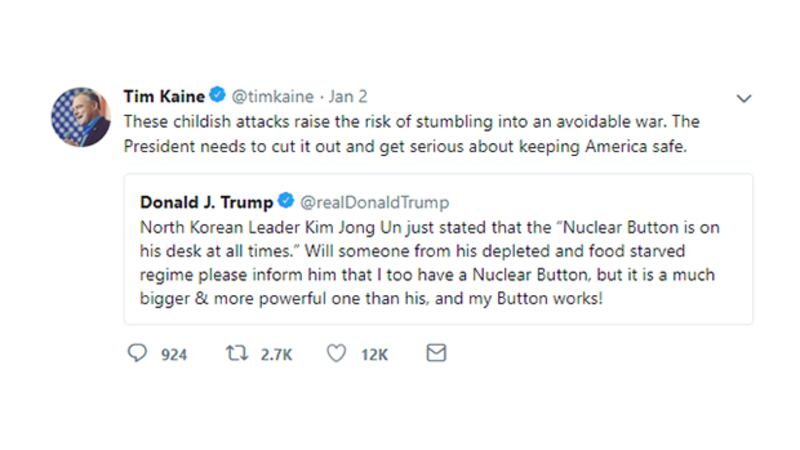The height and width of the screenshot is (450, 800).
Task: Send via direct message envelope icon
Action: (x=435, y=353)
